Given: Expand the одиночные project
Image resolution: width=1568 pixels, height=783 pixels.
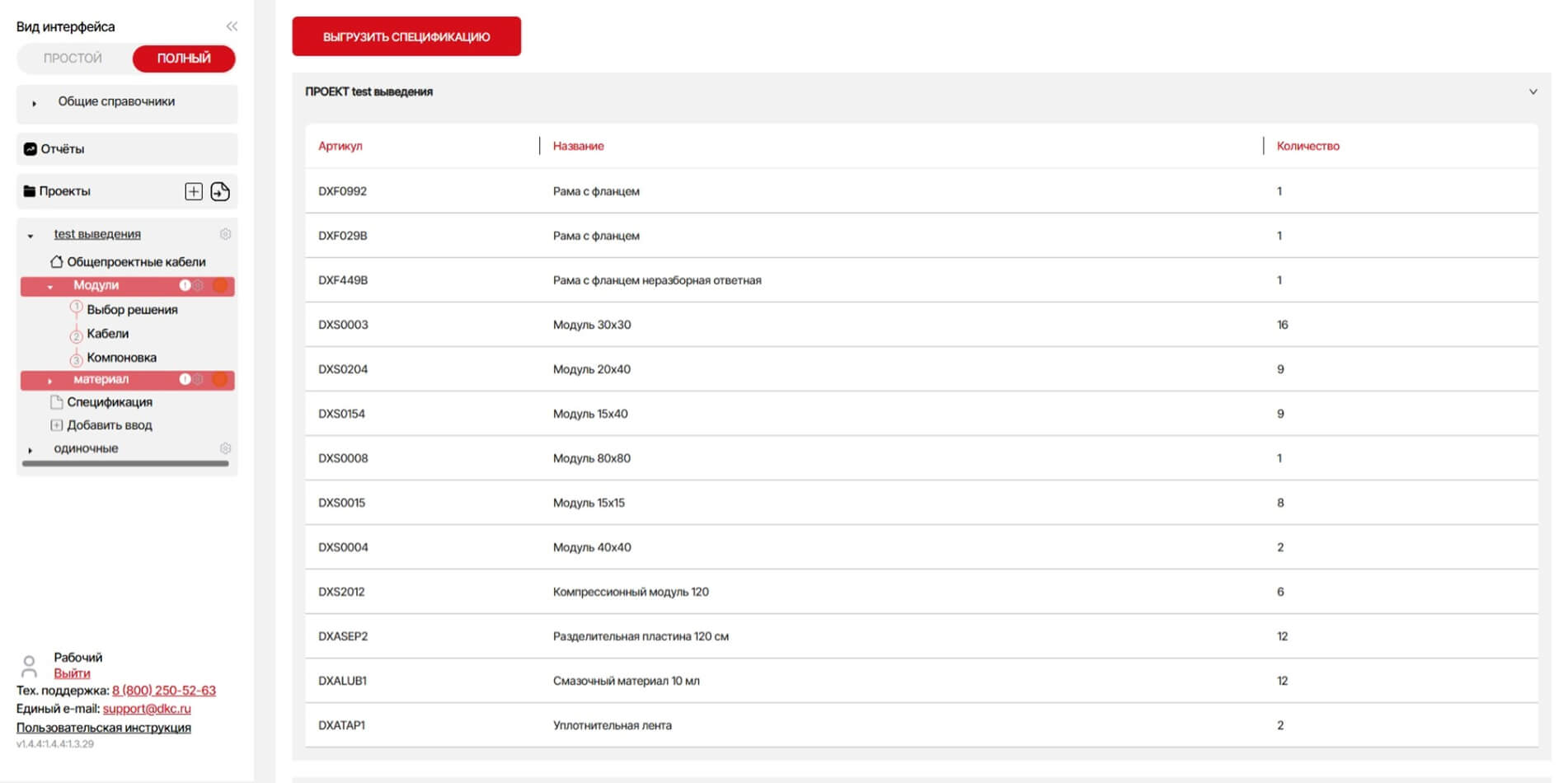Looking at the screenshot, I should click(31, 450).
